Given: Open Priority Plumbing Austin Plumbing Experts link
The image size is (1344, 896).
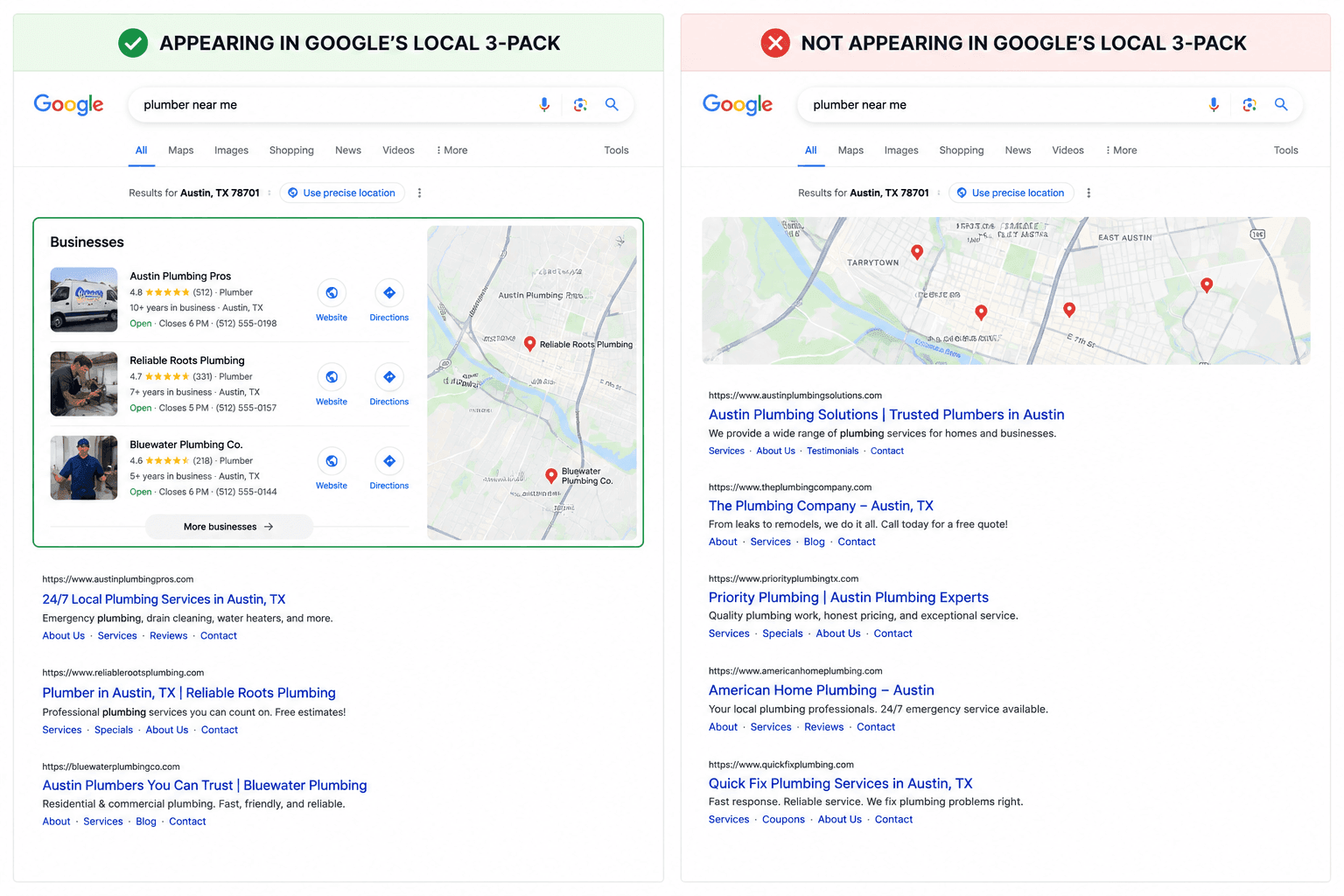Looking at the screenshot, I should [849, 598].
